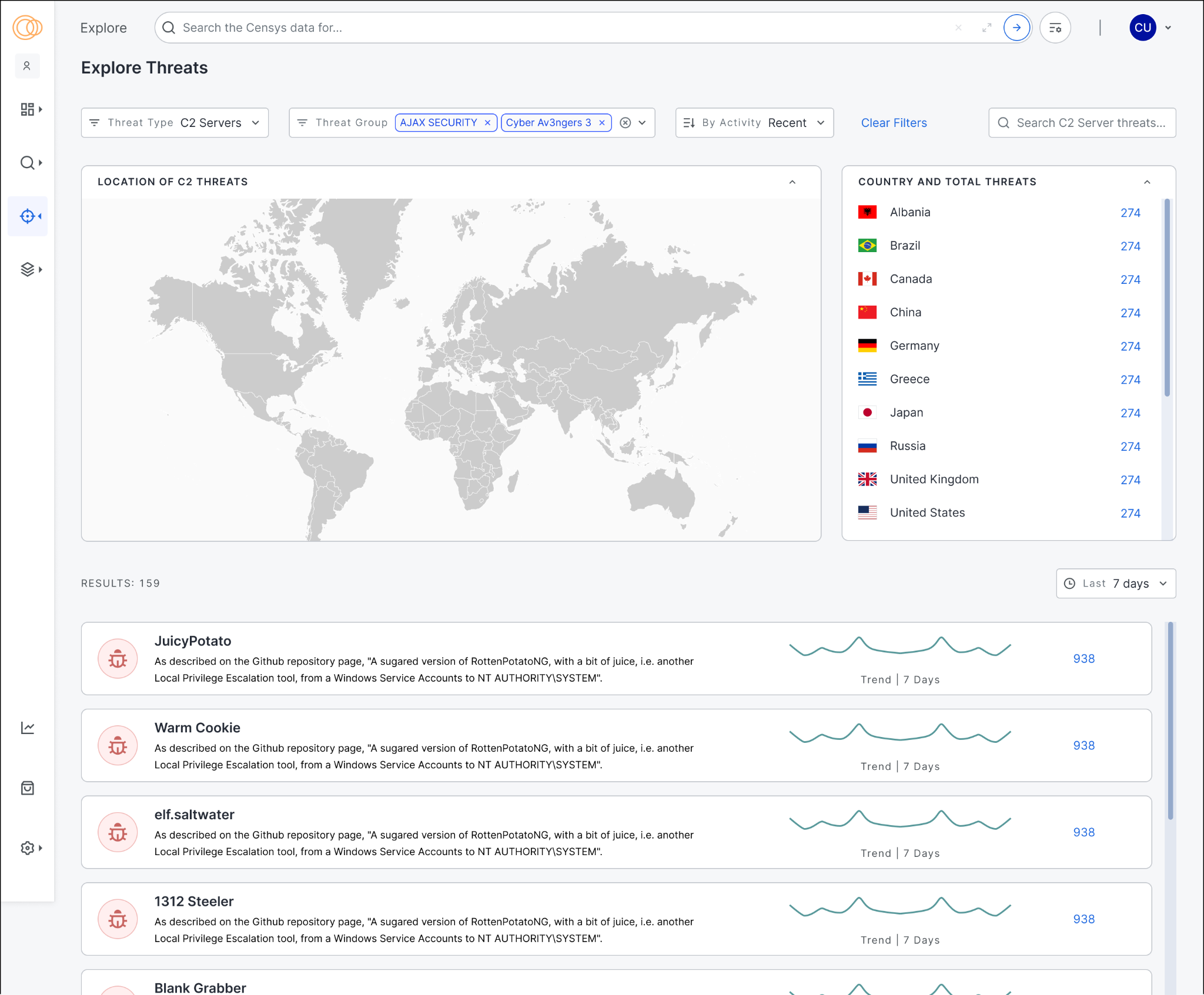This screenshot has width=1204, height=995.
Task: Open the archive box sidebar icon
Action: click(x=28, y=788)
